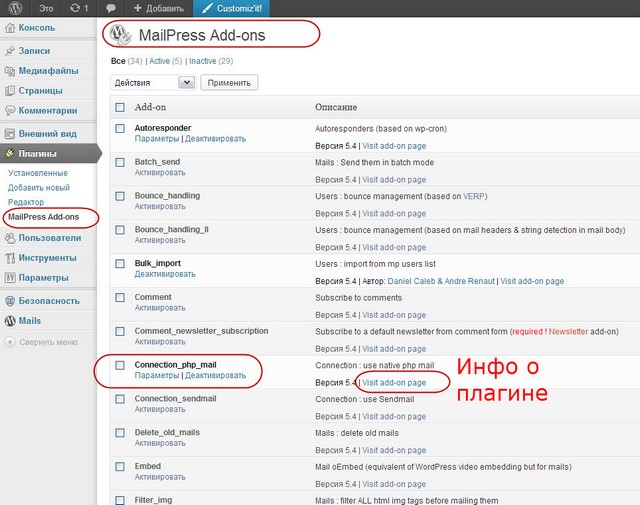The image size is (640, 505).
Task: Click the Mails sidebar icon
Action: pos(10,321)
